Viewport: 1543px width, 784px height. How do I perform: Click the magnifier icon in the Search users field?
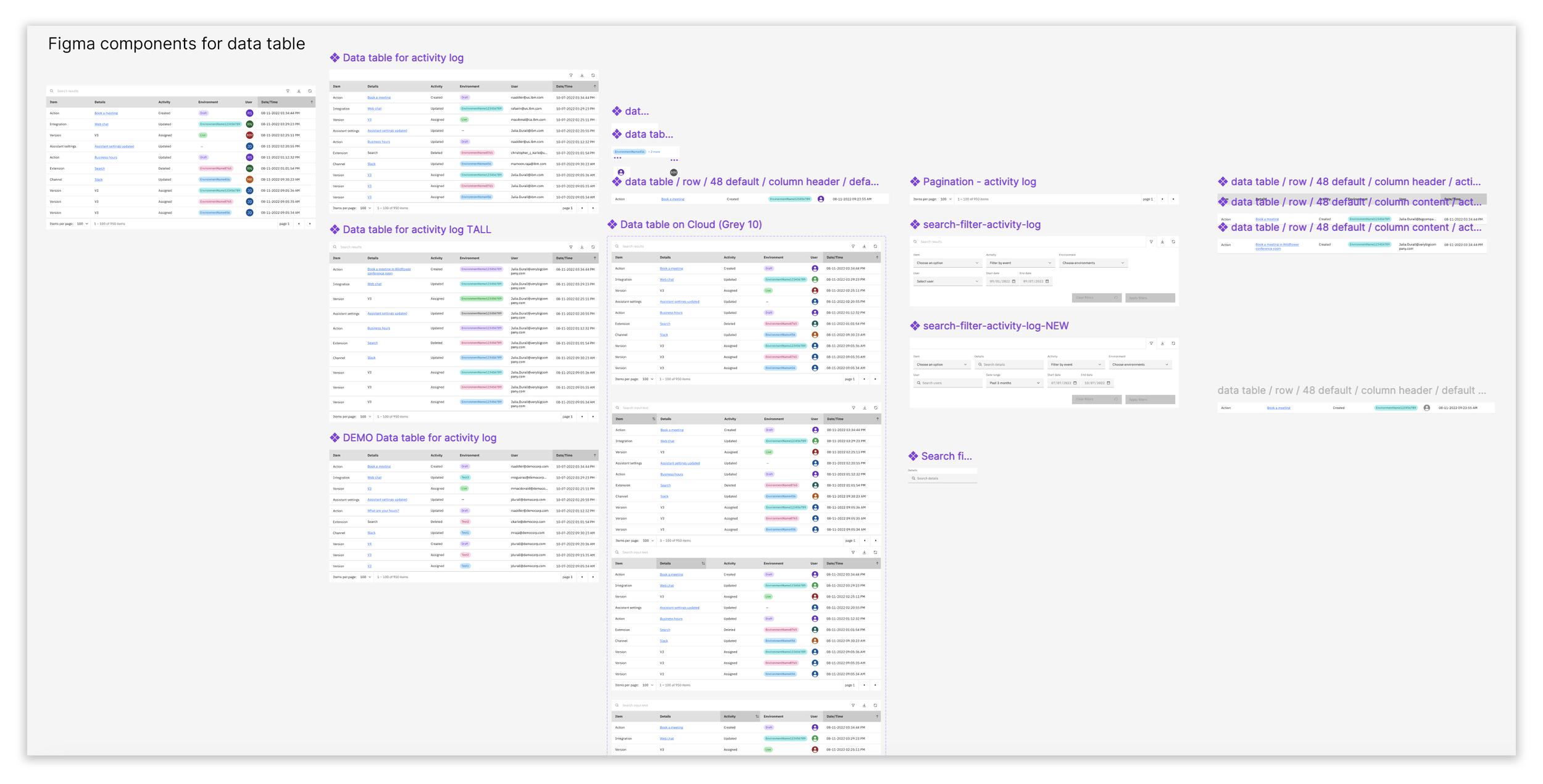point(918,383)
